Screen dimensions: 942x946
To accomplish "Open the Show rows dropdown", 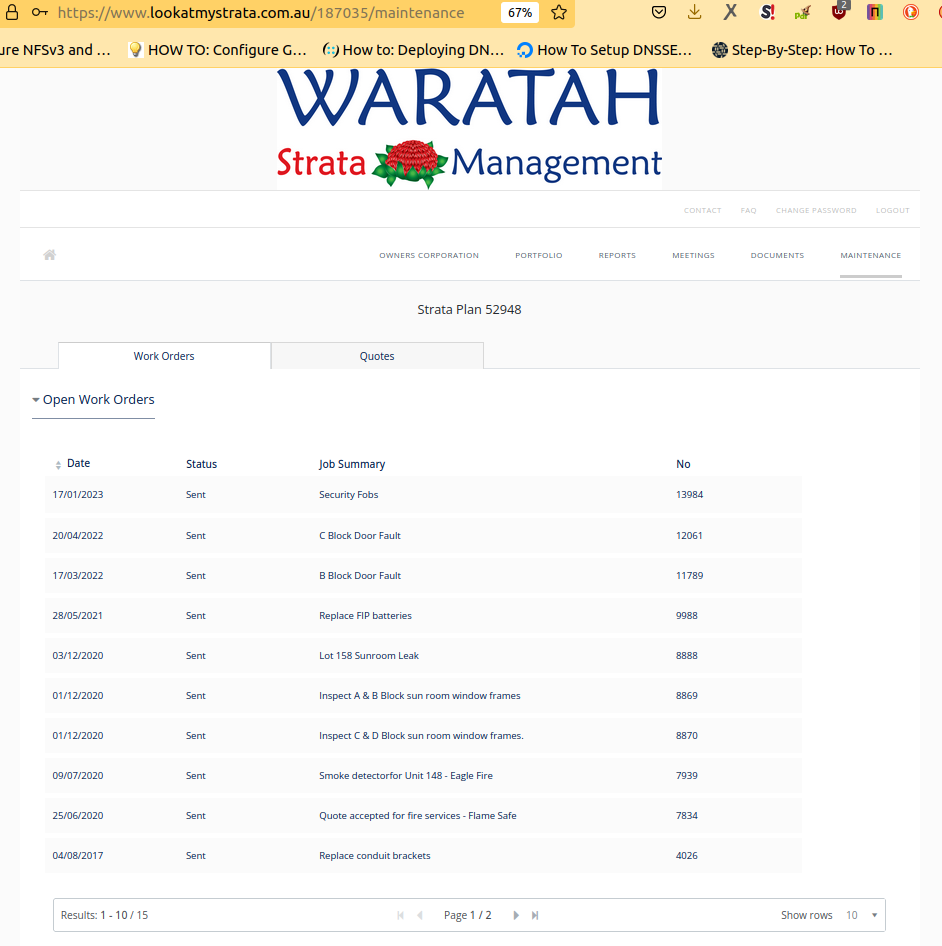I will pyautogui.click(x=861, y=915).
